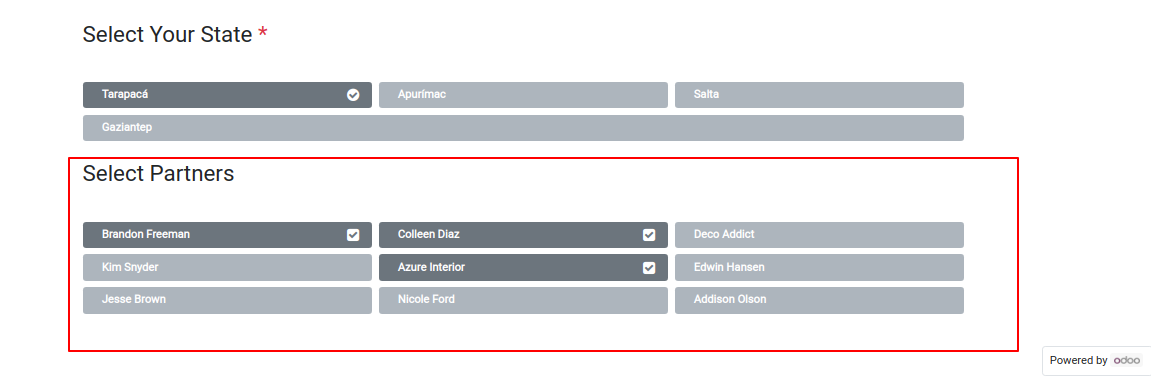Tick the Jesse Brown partner option
This screenshot has height=378, width=1151.
[228, 300]
